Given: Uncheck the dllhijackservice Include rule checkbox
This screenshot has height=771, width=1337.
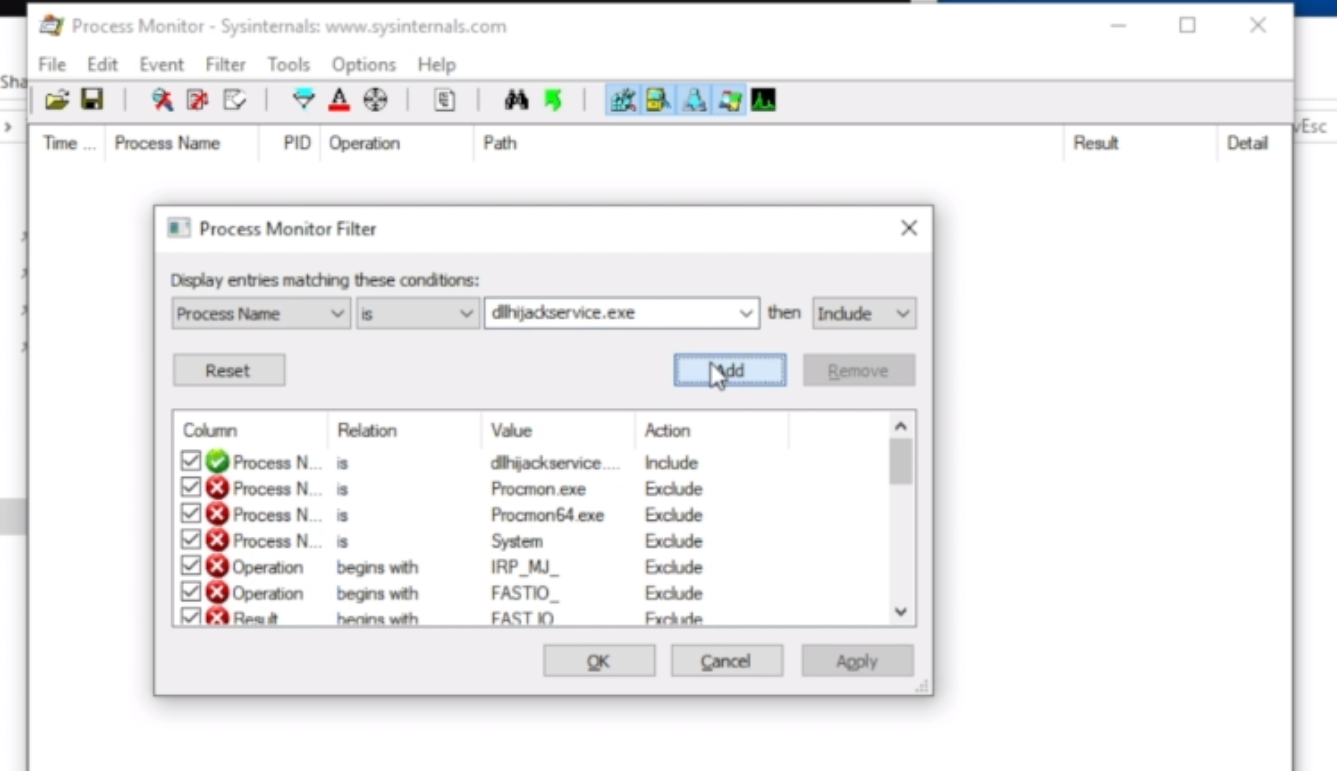Looking at the screenshot, I should pyautogui.click(x=191, y=462).
